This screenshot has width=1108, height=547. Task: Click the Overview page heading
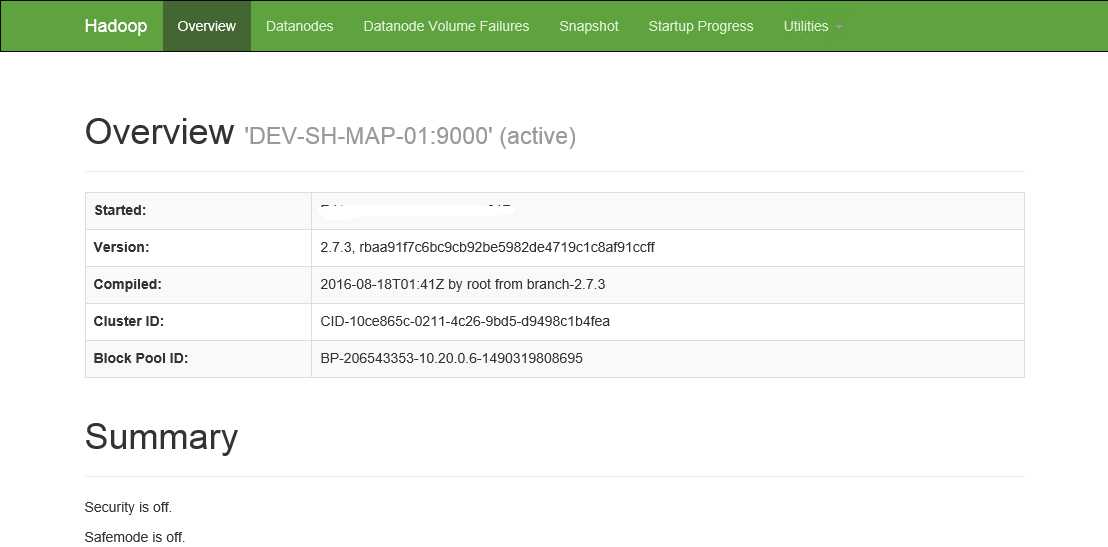click(x=159, y=131)
